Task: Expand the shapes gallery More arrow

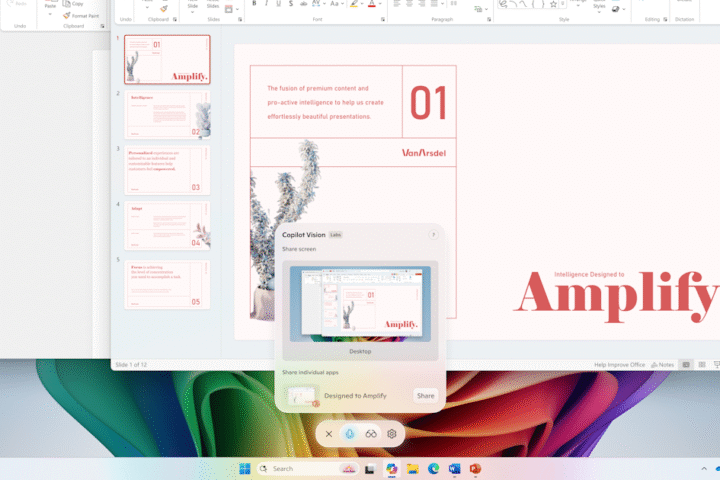Action: pyautogui.click(x=563, y=4)
